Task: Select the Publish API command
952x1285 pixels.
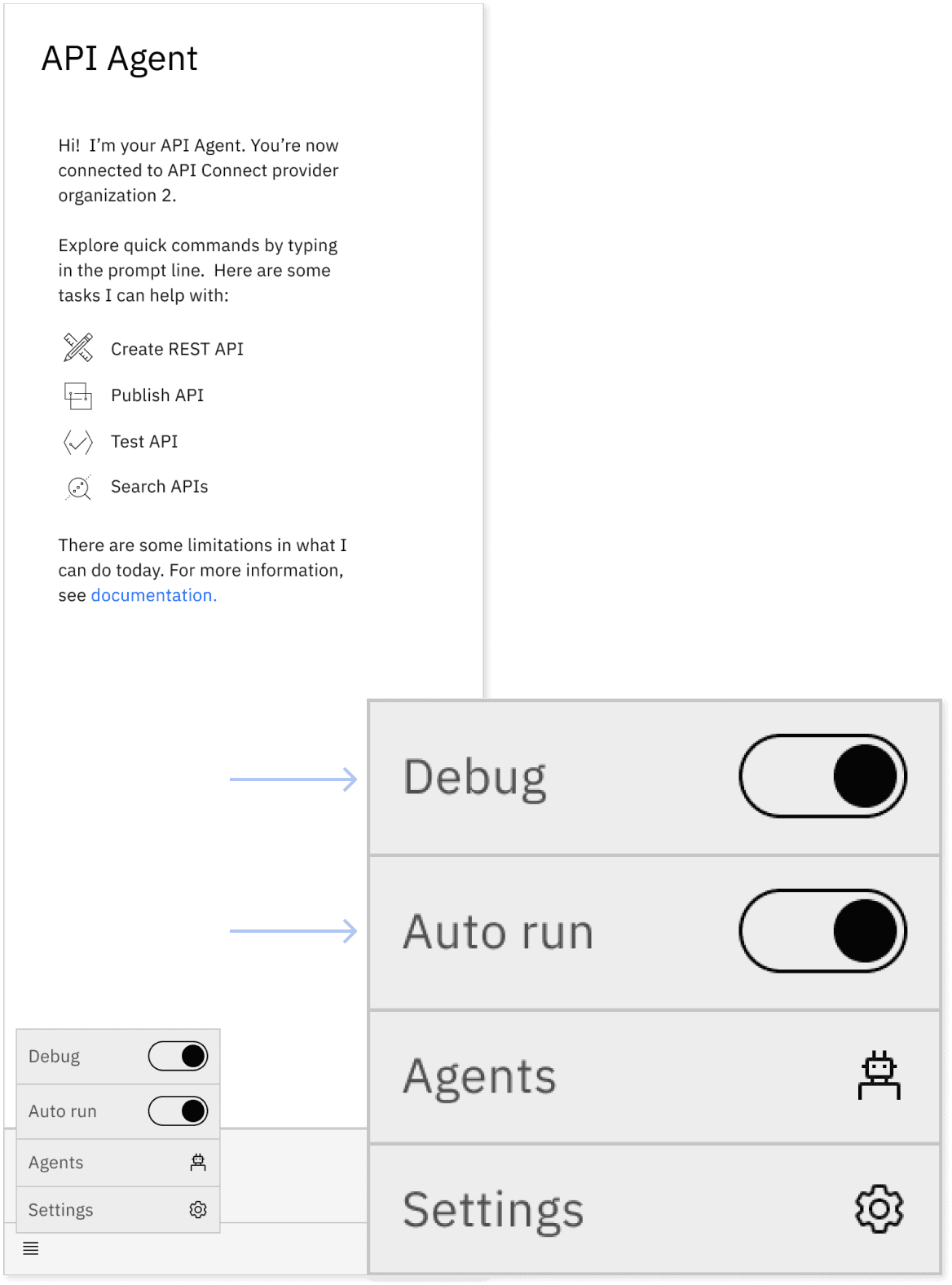Action: tap(157, 395)
